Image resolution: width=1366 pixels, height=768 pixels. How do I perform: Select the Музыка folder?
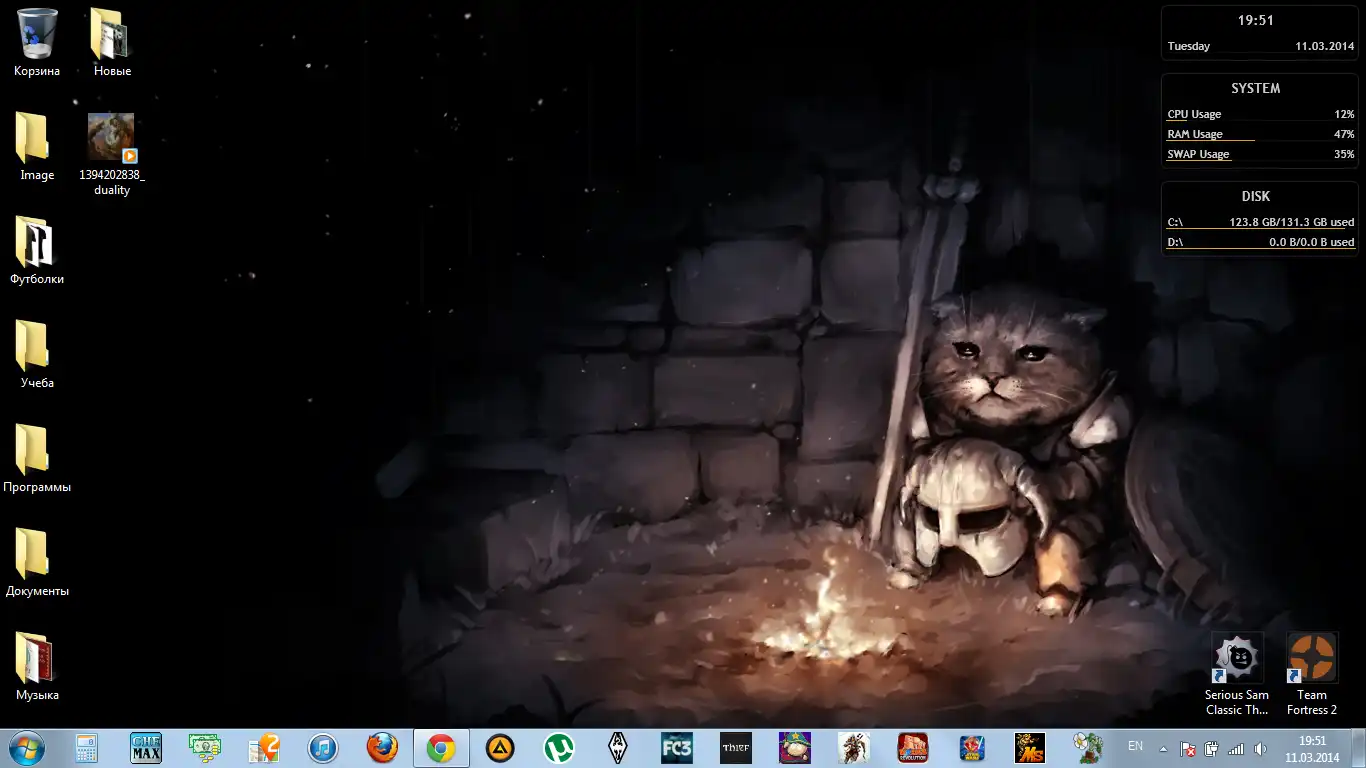(x=37, y=667)
